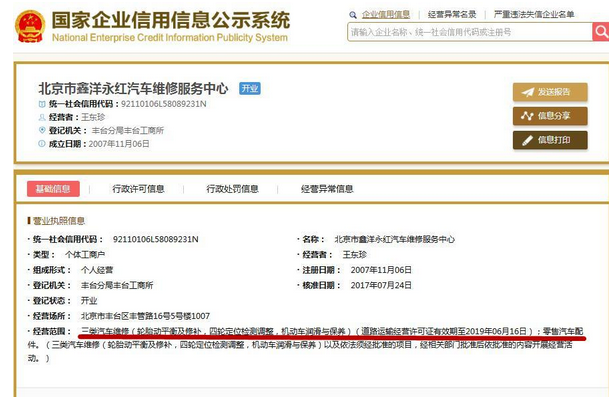
Task: Click the 发送报告 button
Action: [x=550, y=92]
